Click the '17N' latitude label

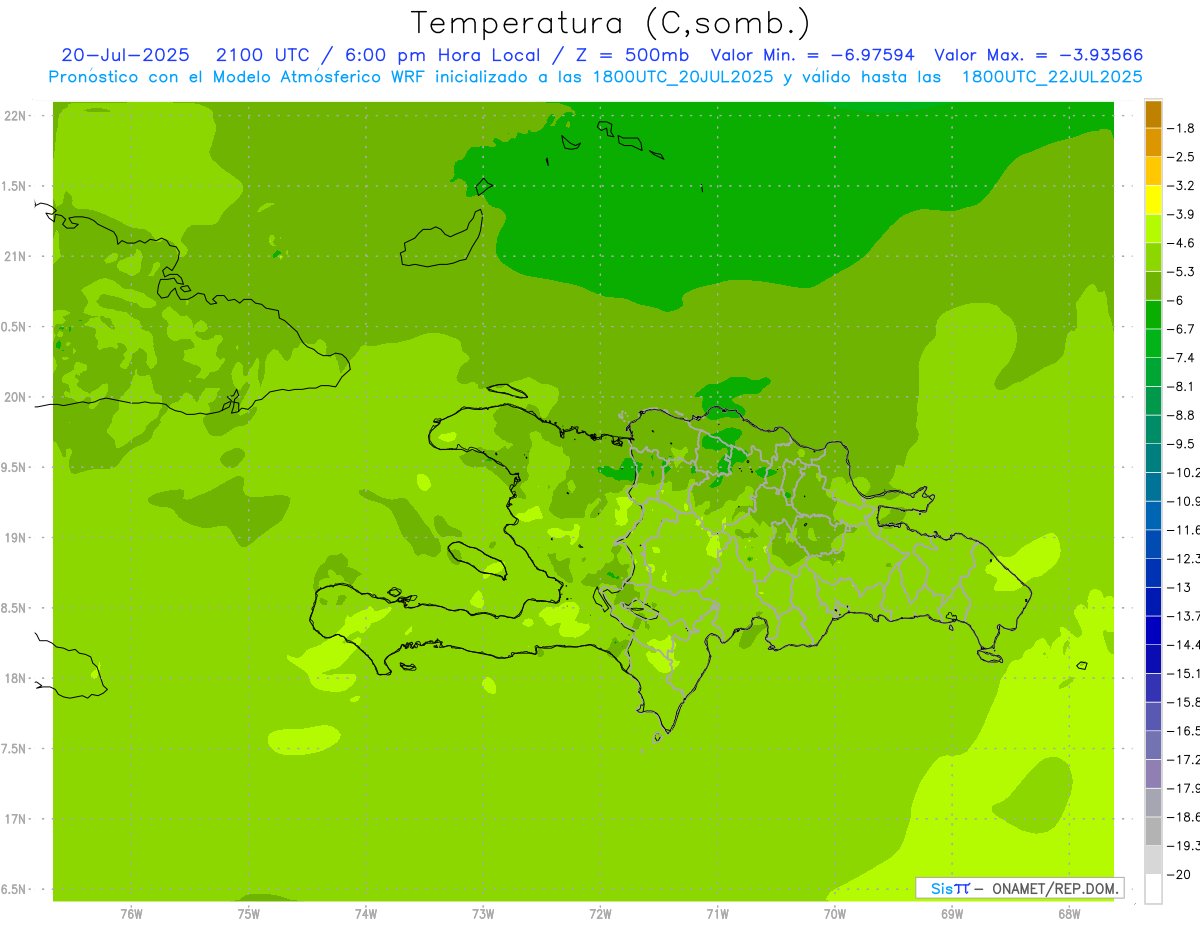(15, 819)
